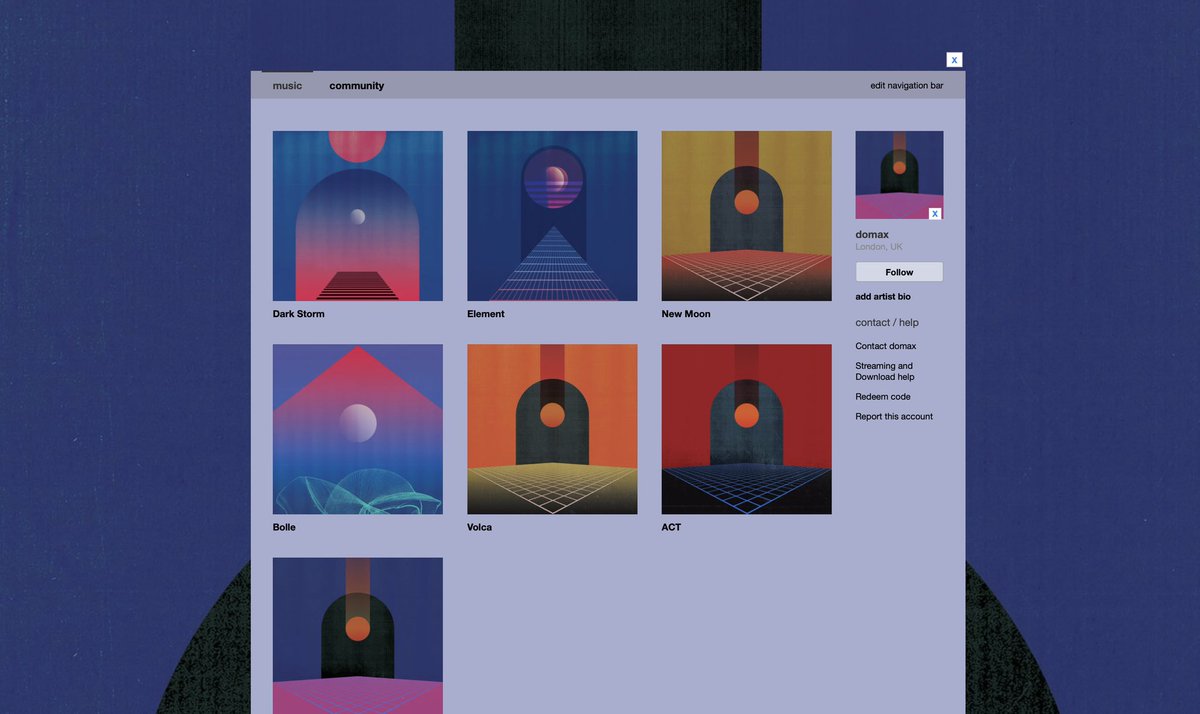The width and height of the screenshot is (1200, 714).
Task: Open the Bolle album cover
Action: (x=358, y=429)
